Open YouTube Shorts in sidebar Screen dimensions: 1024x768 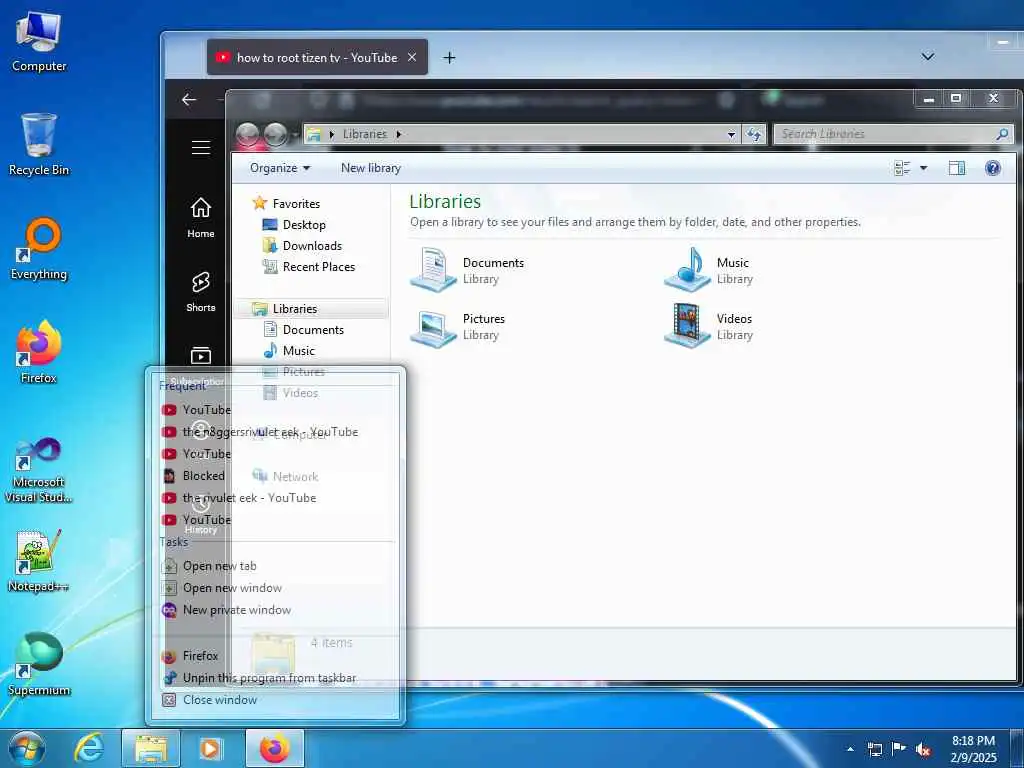coord(200,292)
